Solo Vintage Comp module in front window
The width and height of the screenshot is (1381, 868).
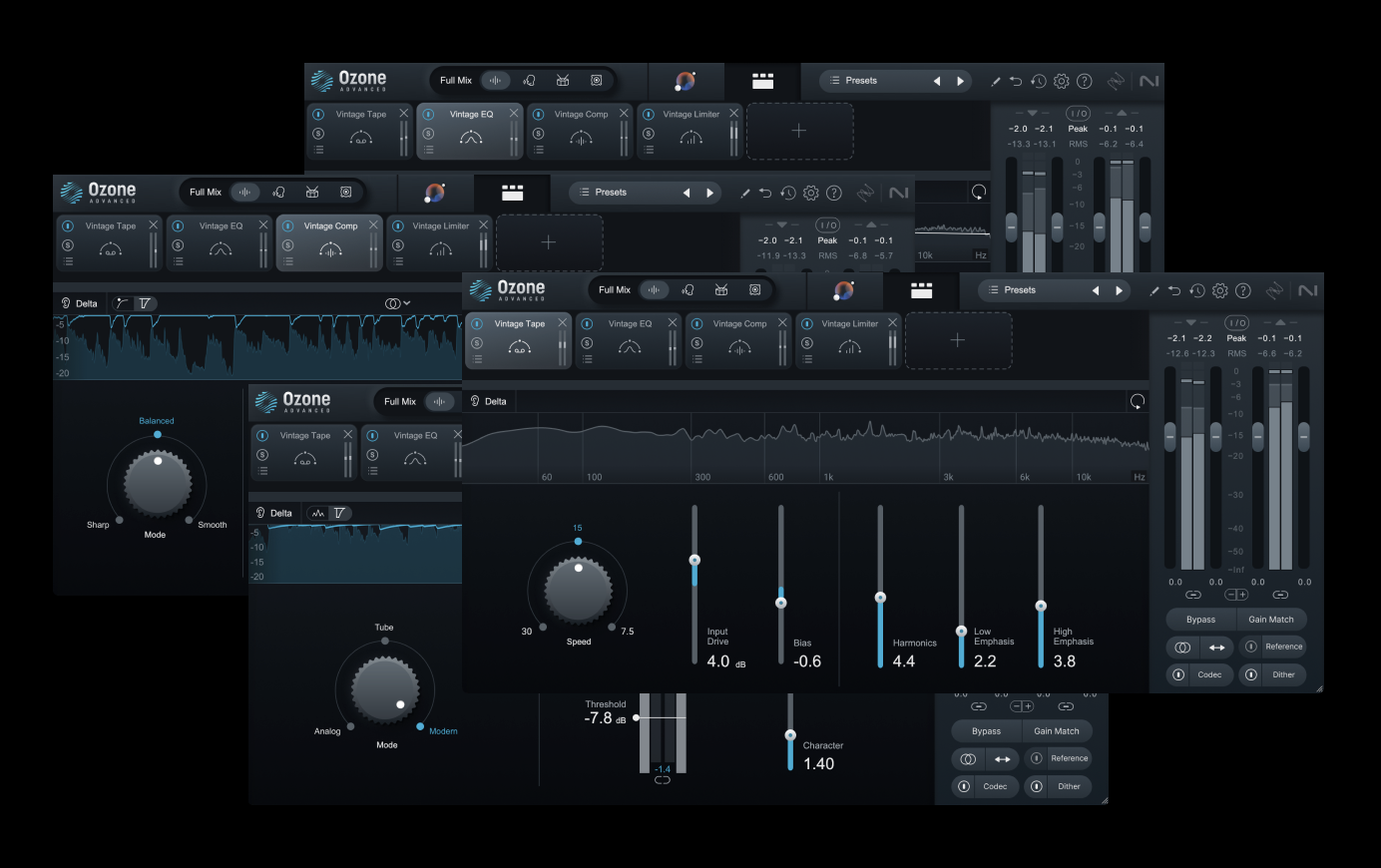pyautogui.click(x=696, y=343)
